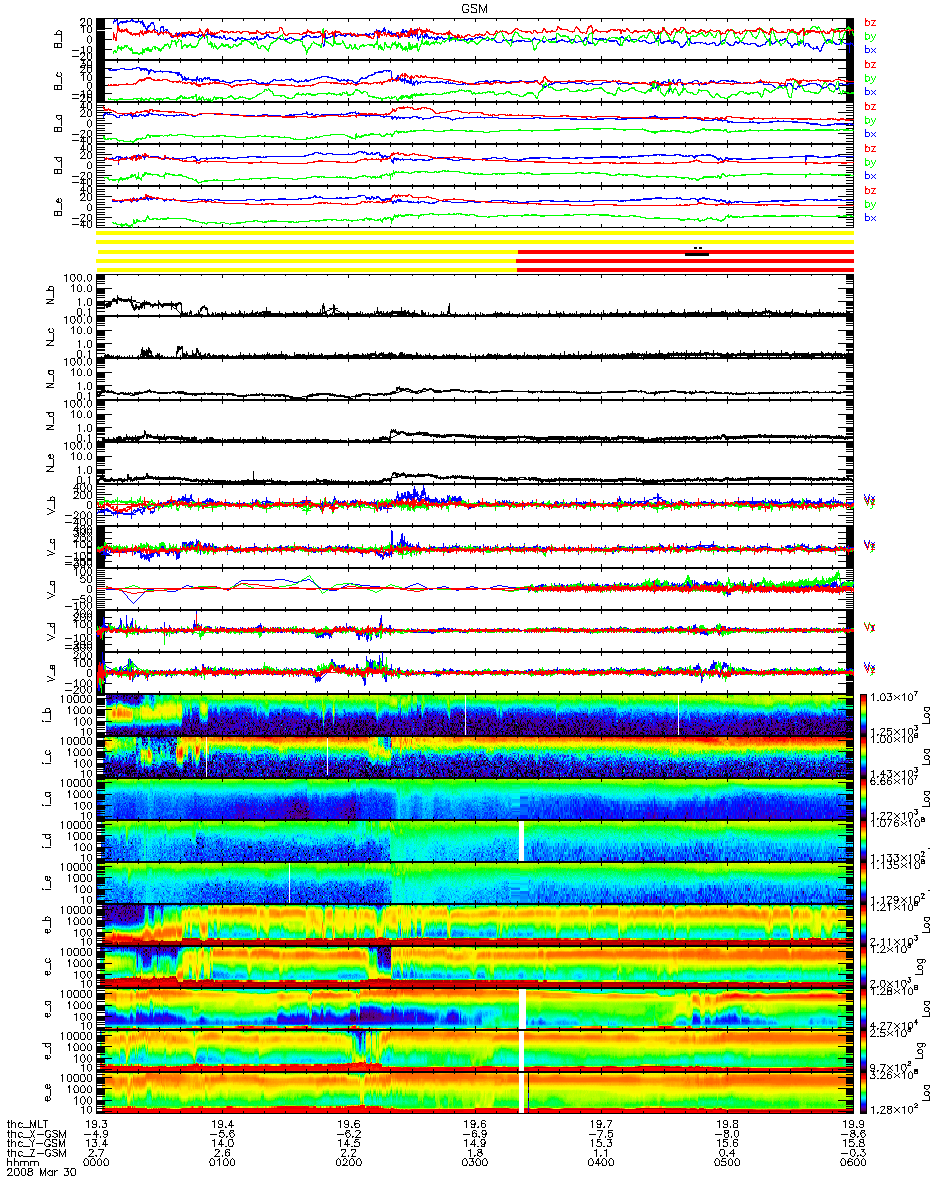Select the B_d axis label
930x1200 pixels.
(x=59, y=165)
